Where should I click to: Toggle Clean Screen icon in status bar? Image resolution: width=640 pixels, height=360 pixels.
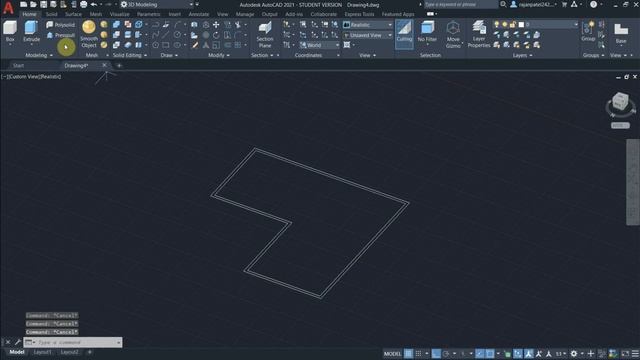coord(625,353)
